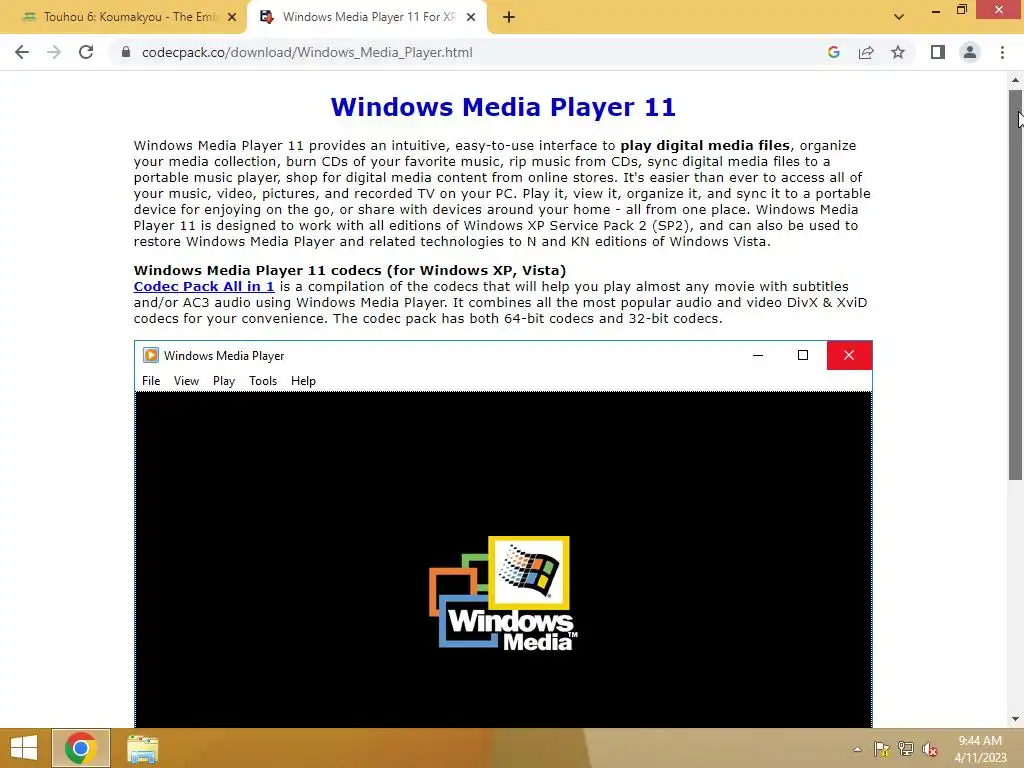Open View menu in Media Player image
The width and height of the screenshot is (1024, 768).
tap(186, 381)
